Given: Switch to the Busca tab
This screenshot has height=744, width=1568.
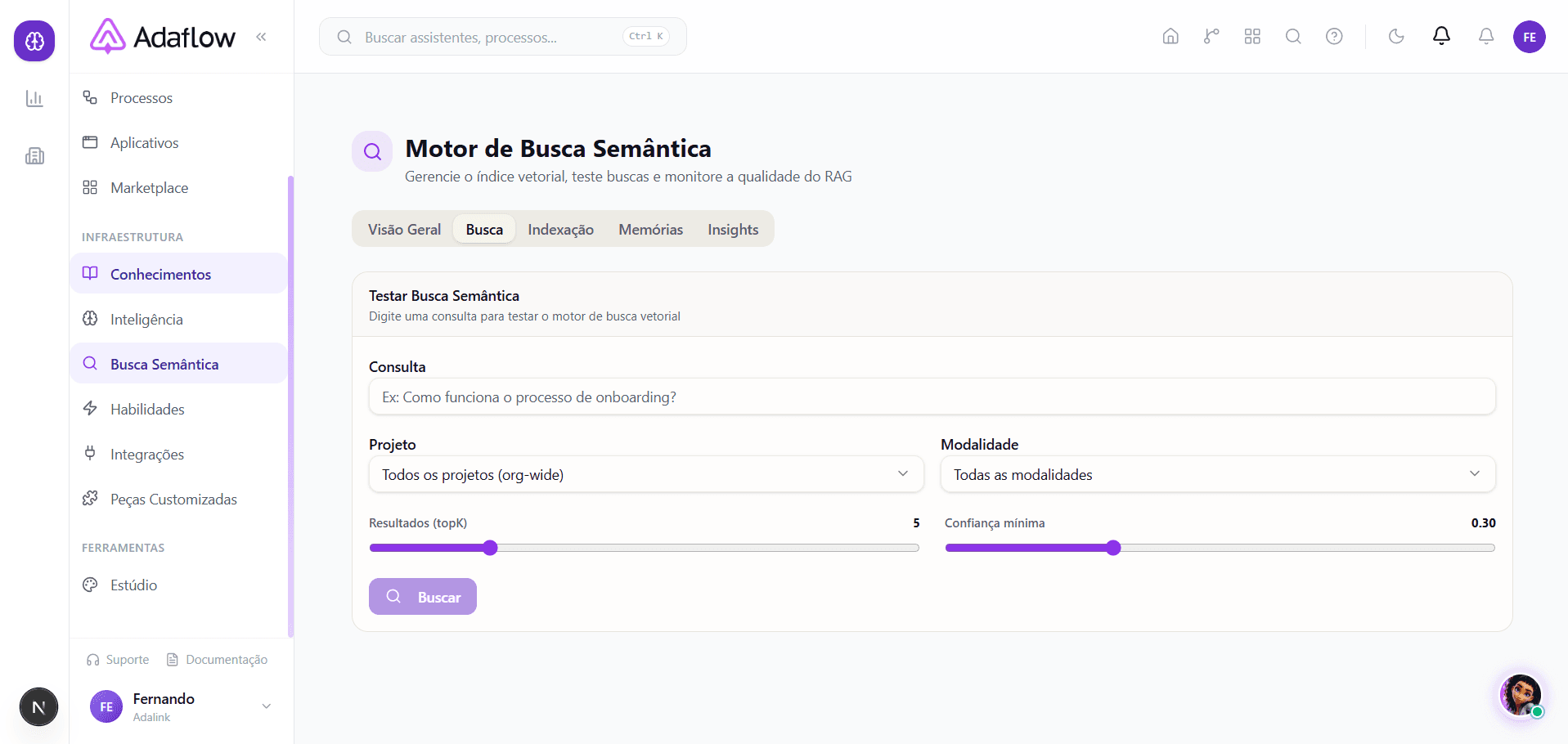Looking at the screenshot, I should tap(484, 230).
